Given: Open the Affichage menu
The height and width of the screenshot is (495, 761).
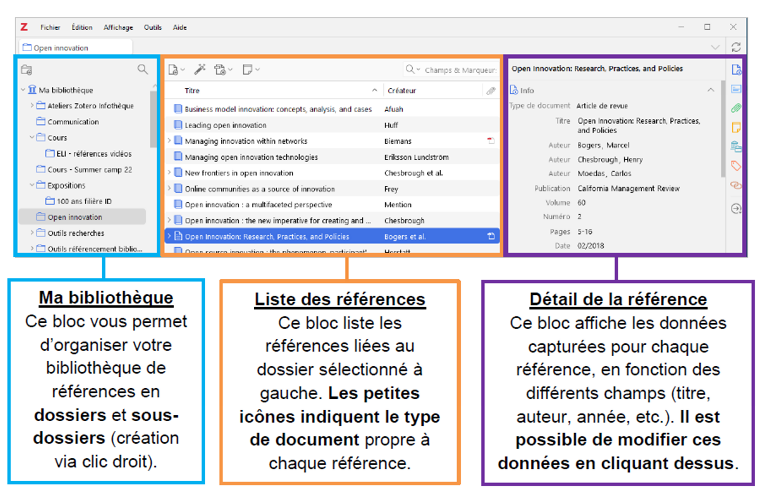Looking at the screenshot, I should click(x=118, y=27).
